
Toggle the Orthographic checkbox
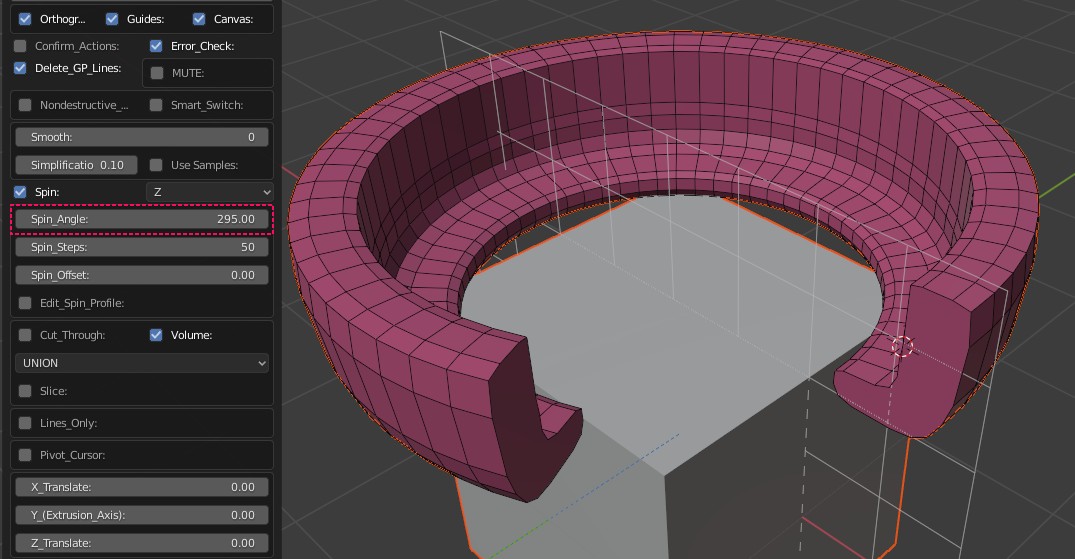(25, 19)
